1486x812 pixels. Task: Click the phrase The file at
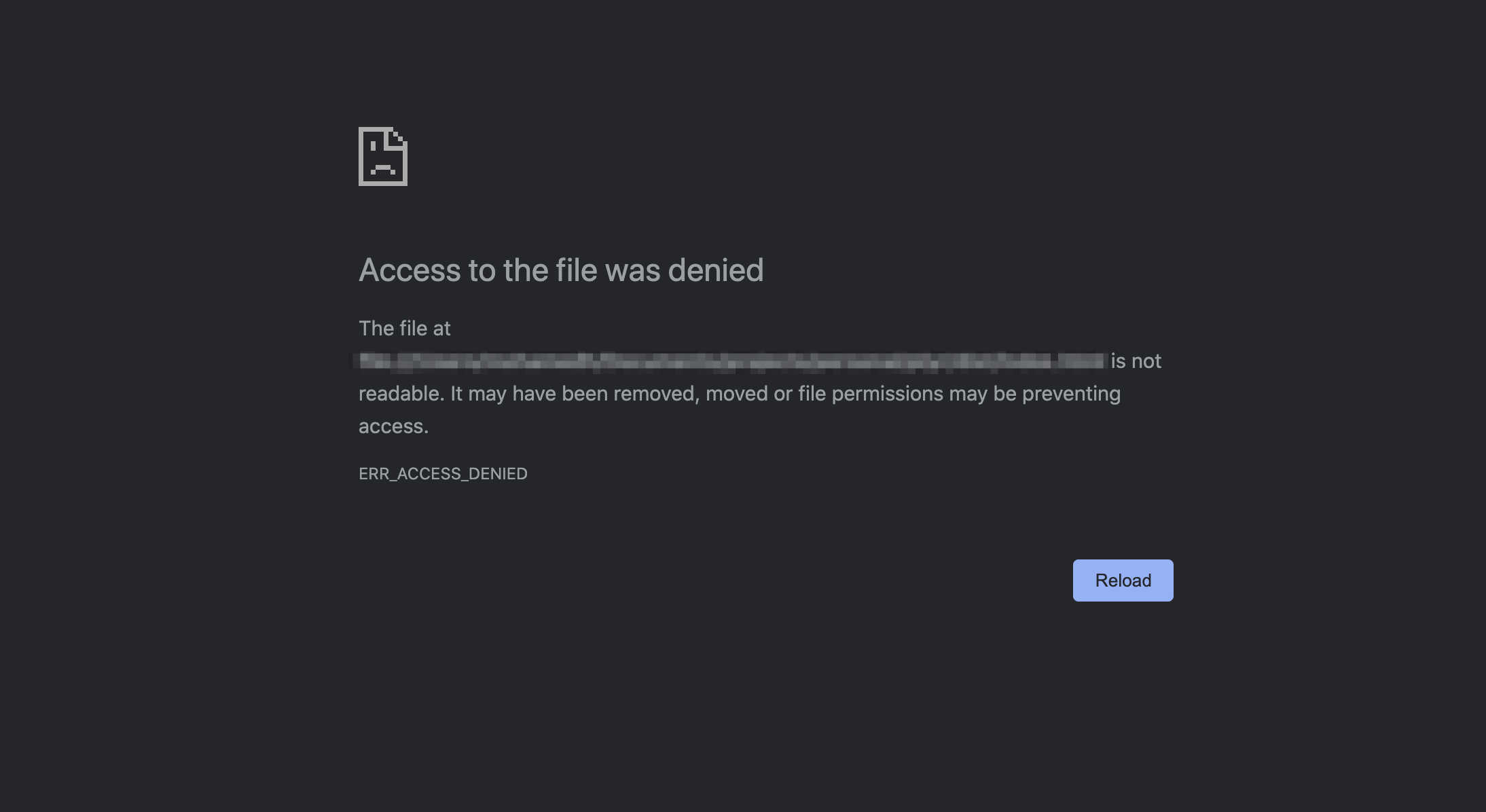point(405,328)
